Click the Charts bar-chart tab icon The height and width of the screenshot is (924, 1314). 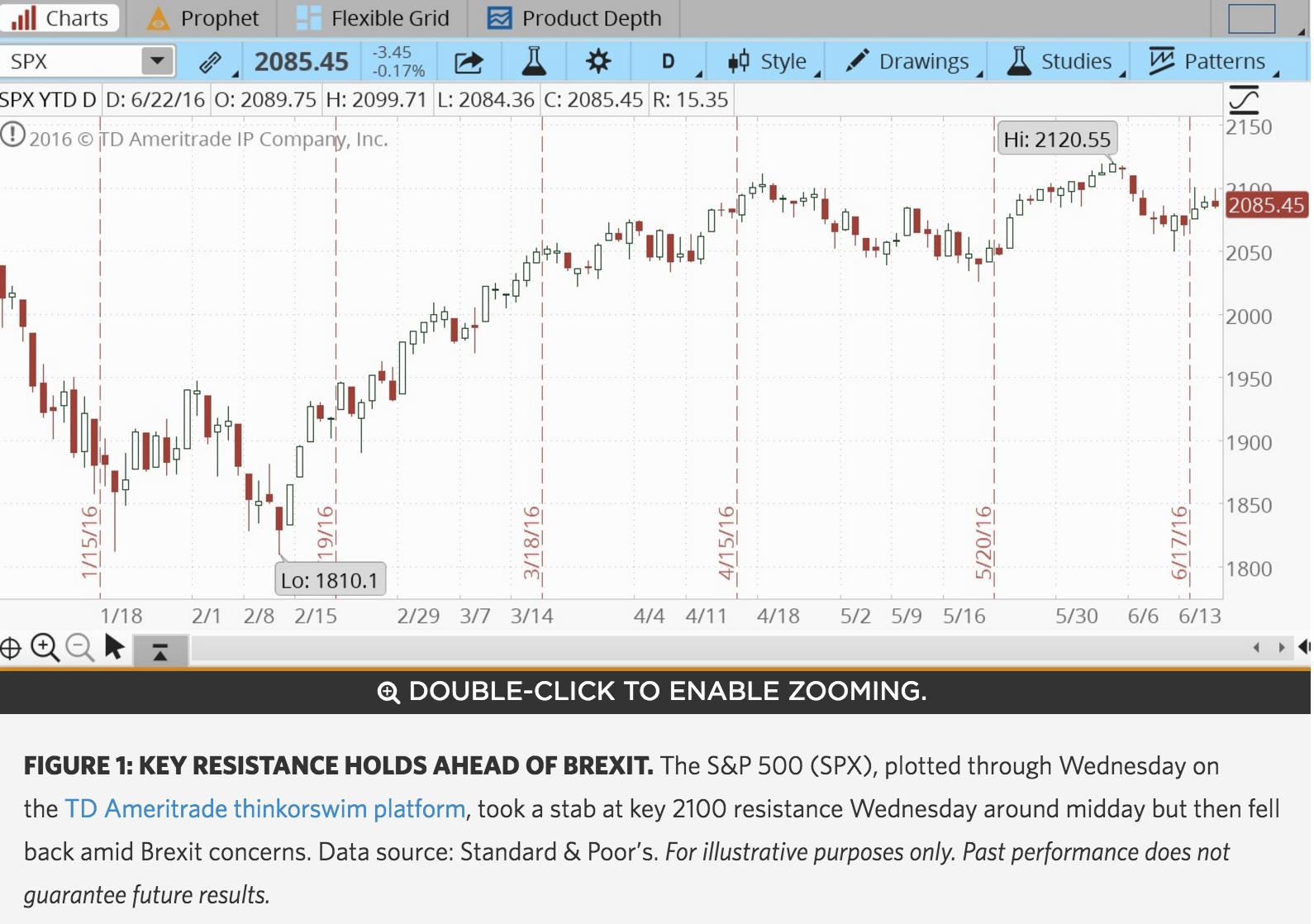tap(23, 18)
